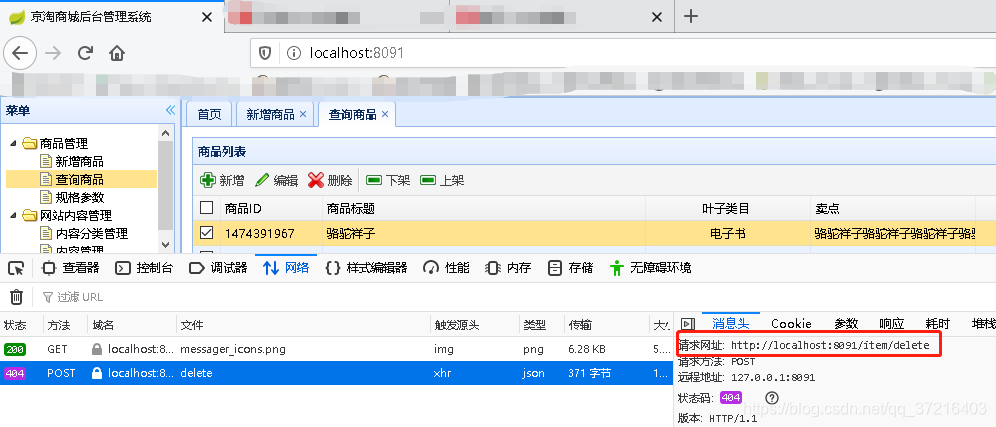Screen dimensions: 996x427
Task: Sort by the 商品ID column header
Action: [271, 208]
